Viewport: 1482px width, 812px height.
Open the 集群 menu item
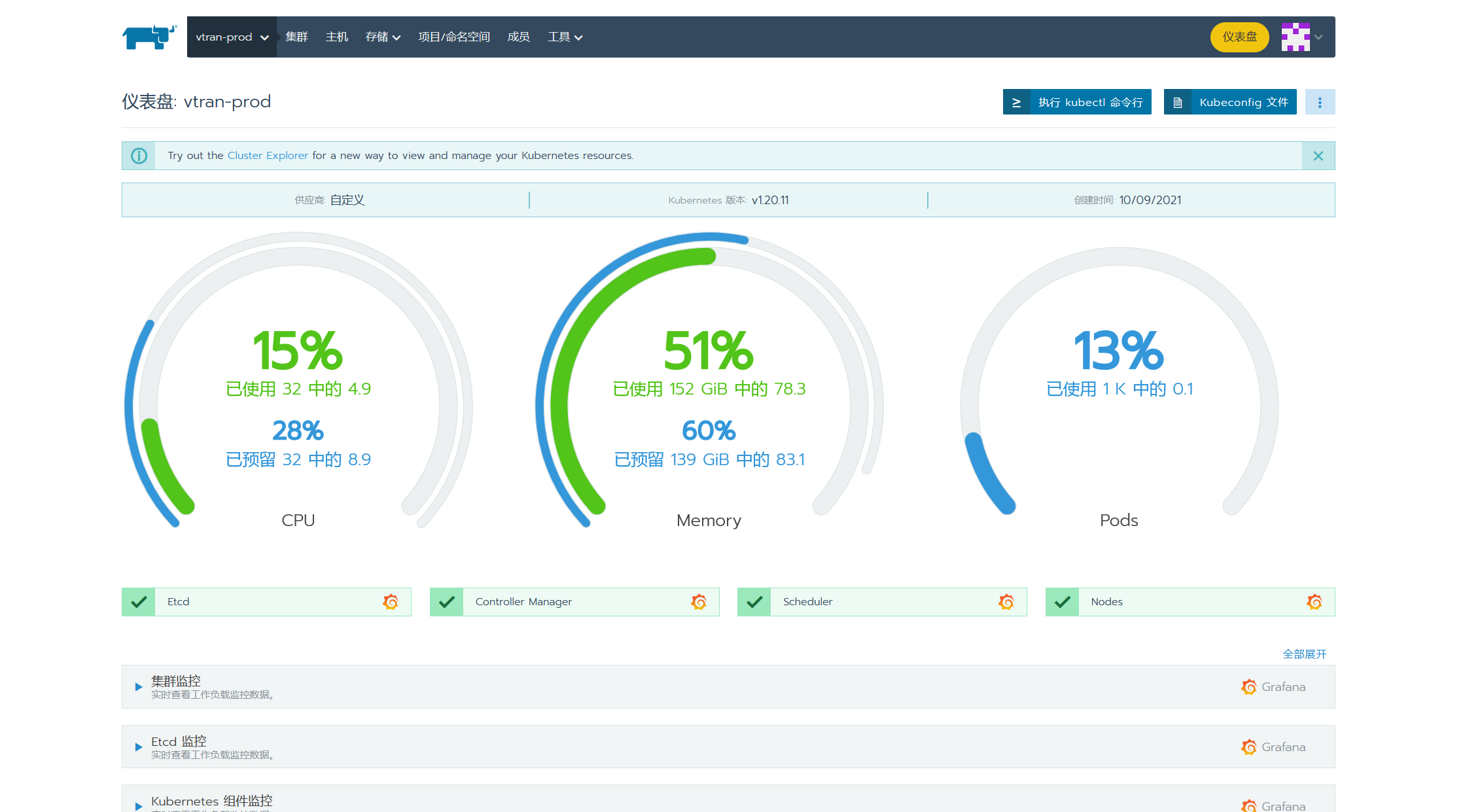(296, 37)
